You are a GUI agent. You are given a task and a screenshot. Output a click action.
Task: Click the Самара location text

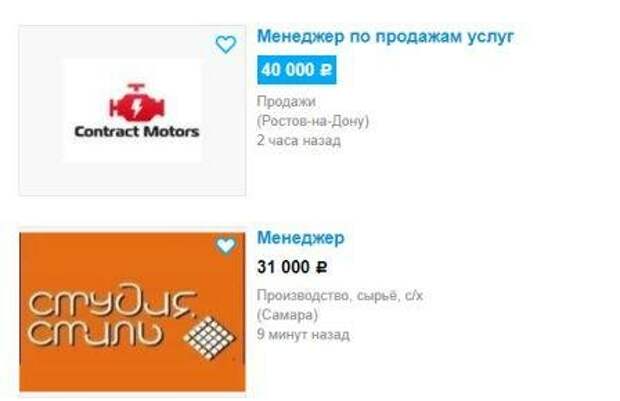[287, 315]
